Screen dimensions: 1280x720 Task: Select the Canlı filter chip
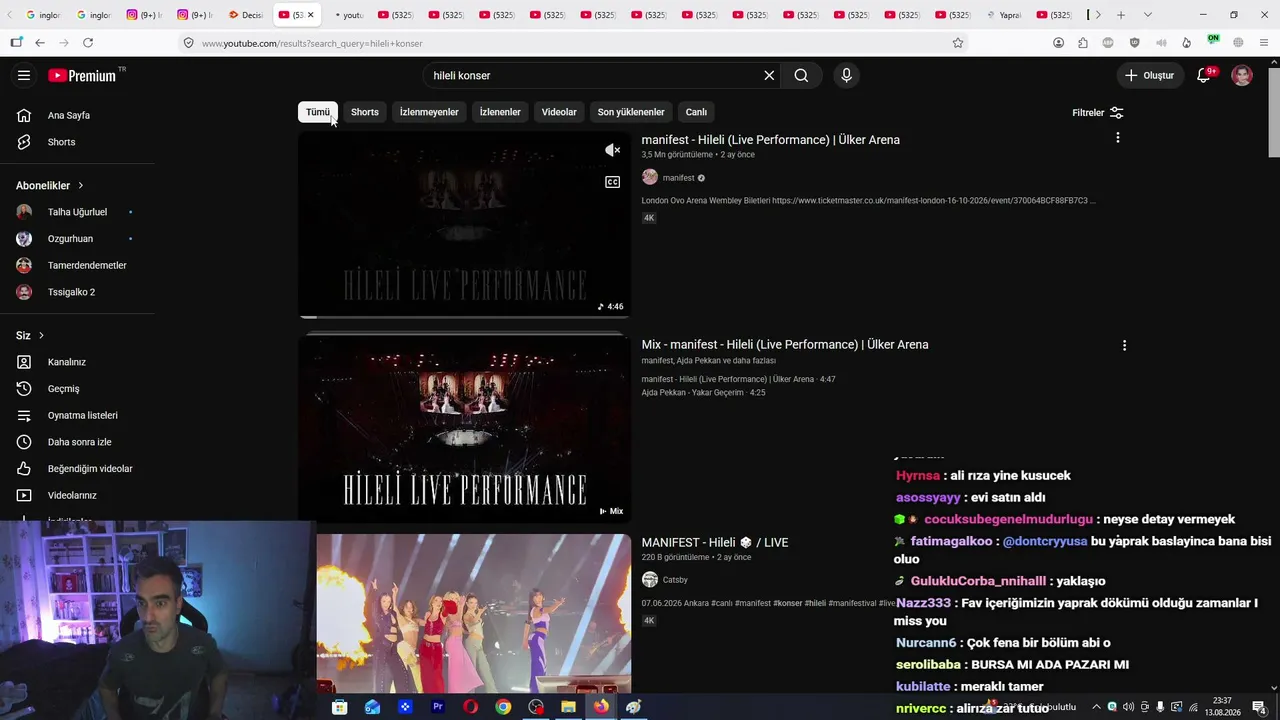click(x=696, y=112)
